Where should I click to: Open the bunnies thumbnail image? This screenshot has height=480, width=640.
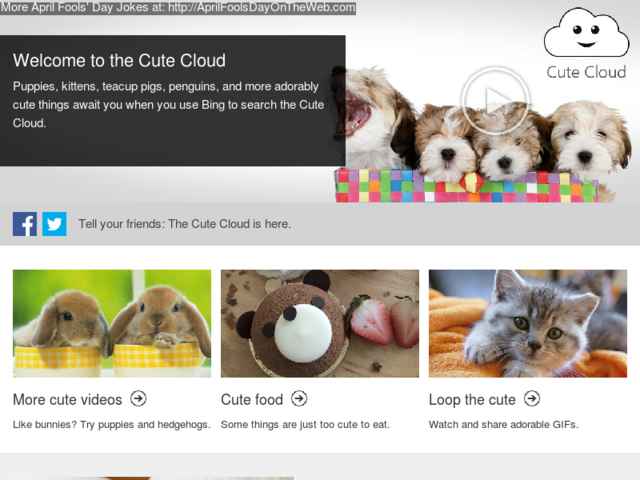coord(112,323)
